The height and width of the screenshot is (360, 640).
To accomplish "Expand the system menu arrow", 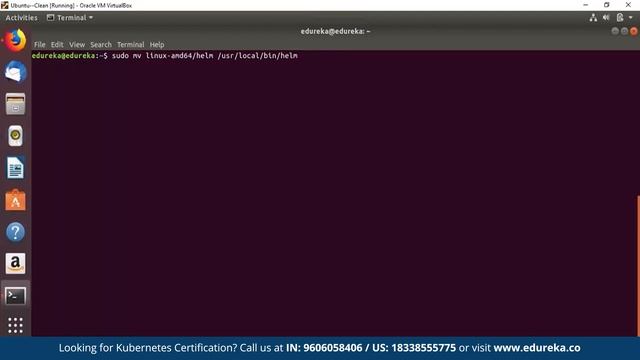I will (631, 18).
